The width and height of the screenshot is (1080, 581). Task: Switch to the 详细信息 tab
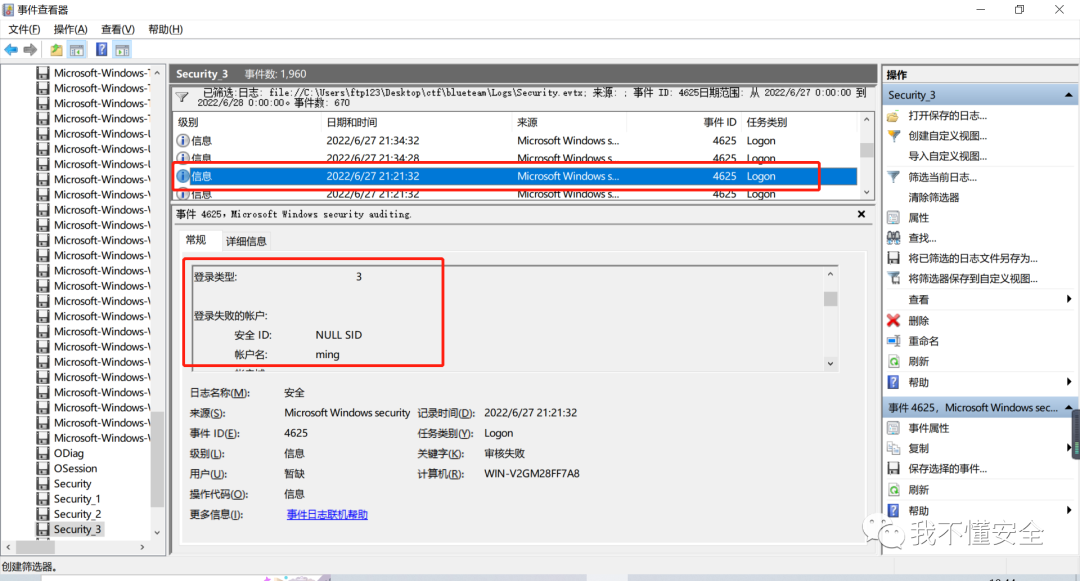[246, 241]
